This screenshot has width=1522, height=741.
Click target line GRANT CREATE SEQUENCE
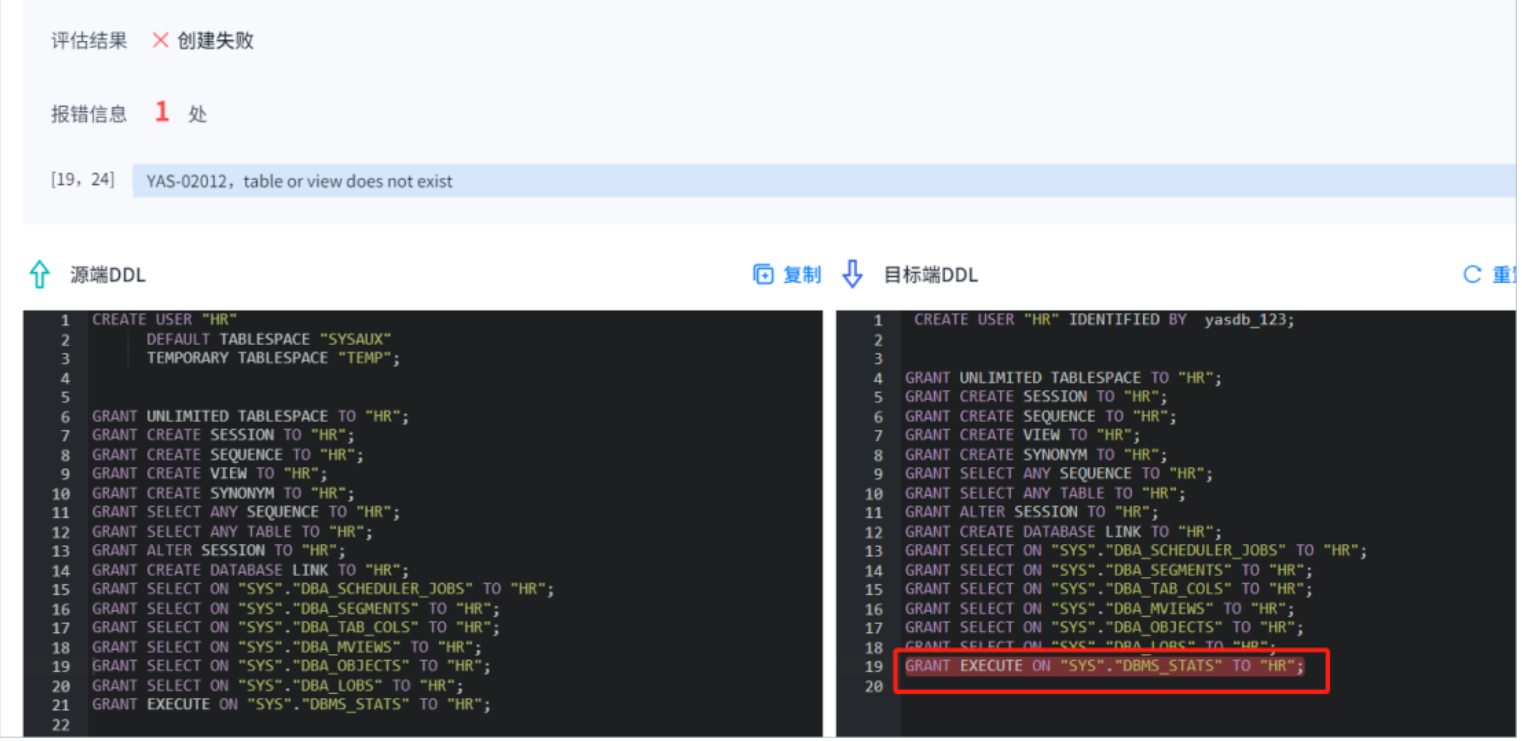(1041, 416)
